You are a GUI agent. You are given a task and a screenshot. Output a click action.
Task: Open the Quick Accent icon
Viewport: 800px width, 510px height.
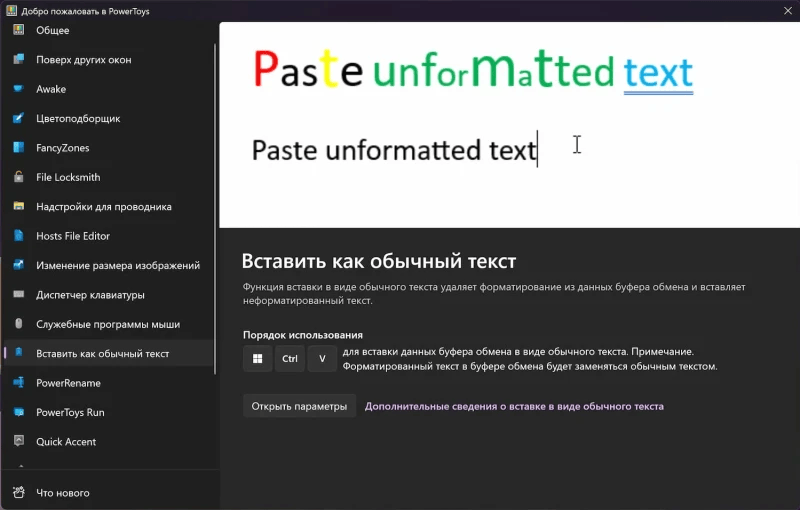(18, 442)
